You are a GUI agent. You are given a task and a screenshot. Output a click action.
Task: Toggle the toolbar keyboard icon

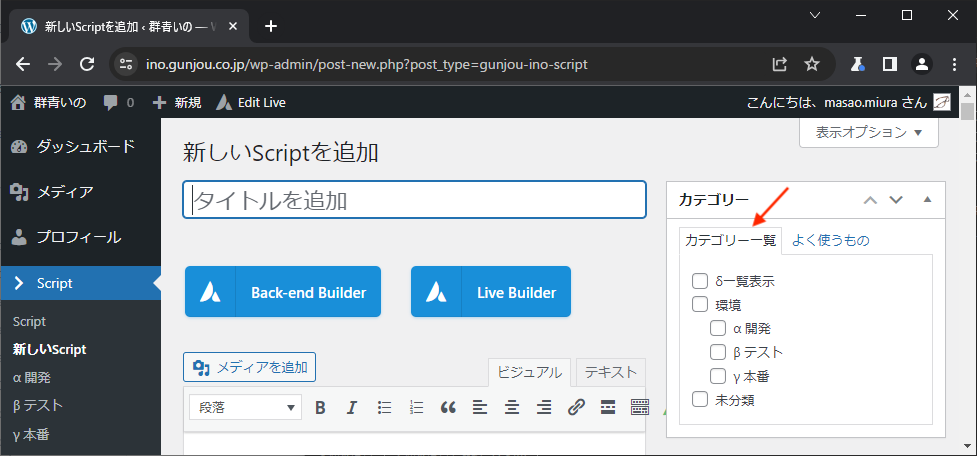pos(640,407)
